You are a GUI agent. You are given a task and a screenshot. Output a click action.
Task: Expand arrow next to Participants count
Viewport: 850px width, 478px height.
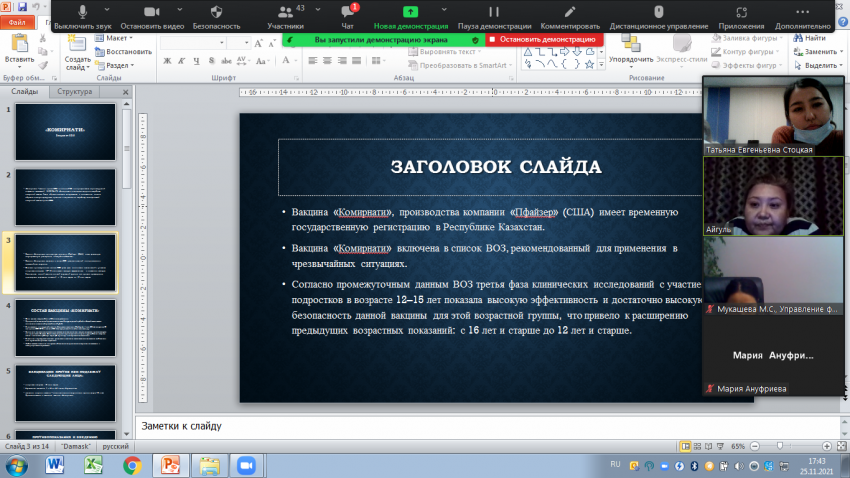[x=318, y=10]
